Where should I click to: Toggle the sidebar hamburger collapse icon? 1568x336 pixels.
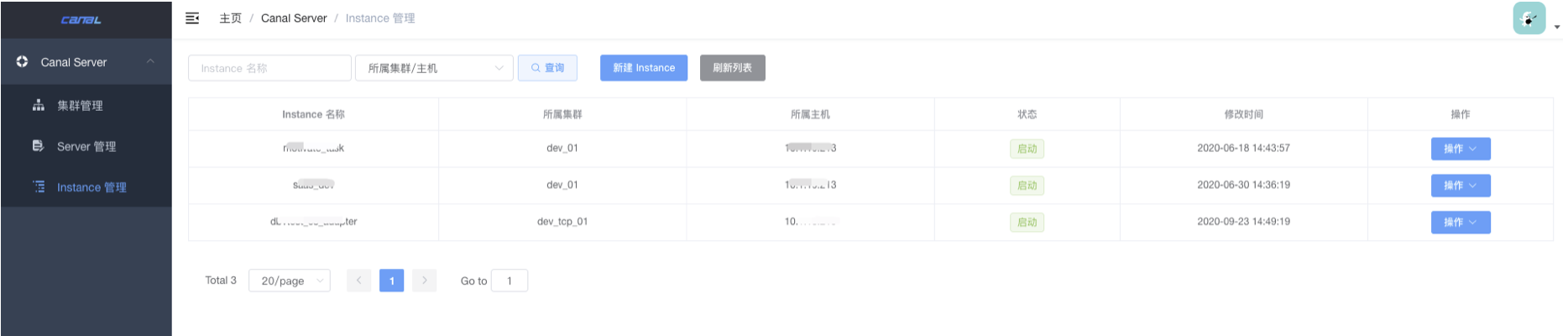click(192, 18)
